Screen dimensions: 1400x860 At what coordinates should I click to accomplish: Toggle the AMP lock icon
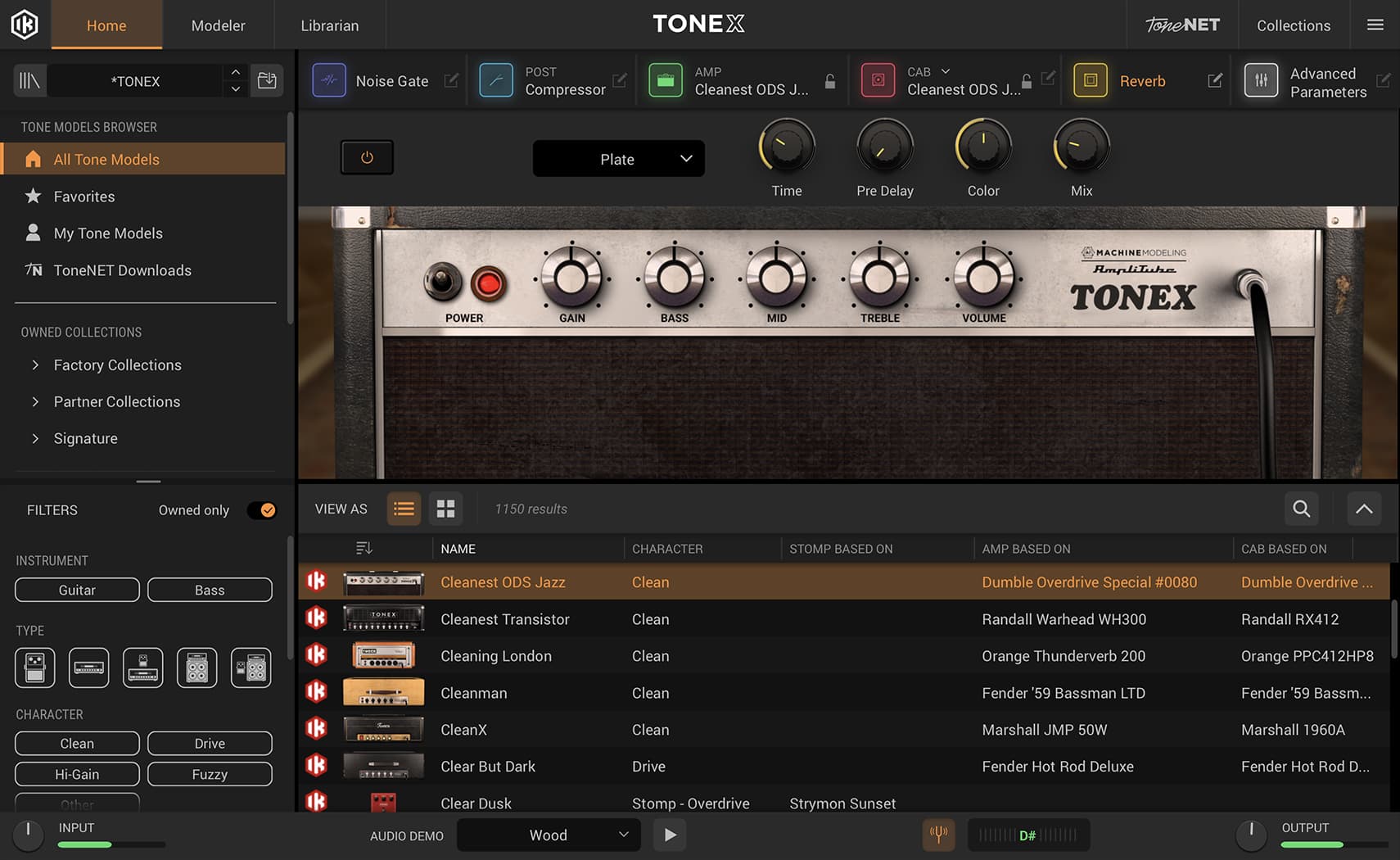(x=830, y=81)
